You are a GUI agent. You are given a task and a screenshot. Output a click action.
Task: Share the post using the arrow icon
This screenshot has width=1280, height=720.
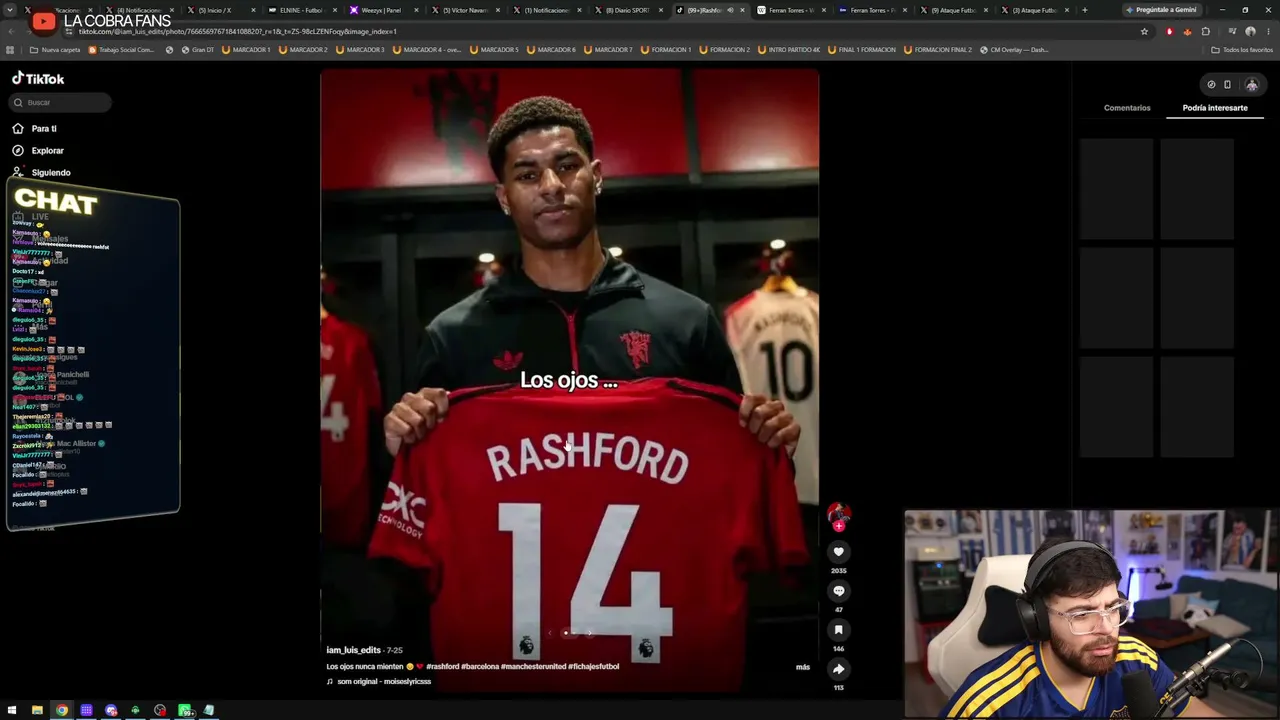pyautogui.click(x=839, y=669)
